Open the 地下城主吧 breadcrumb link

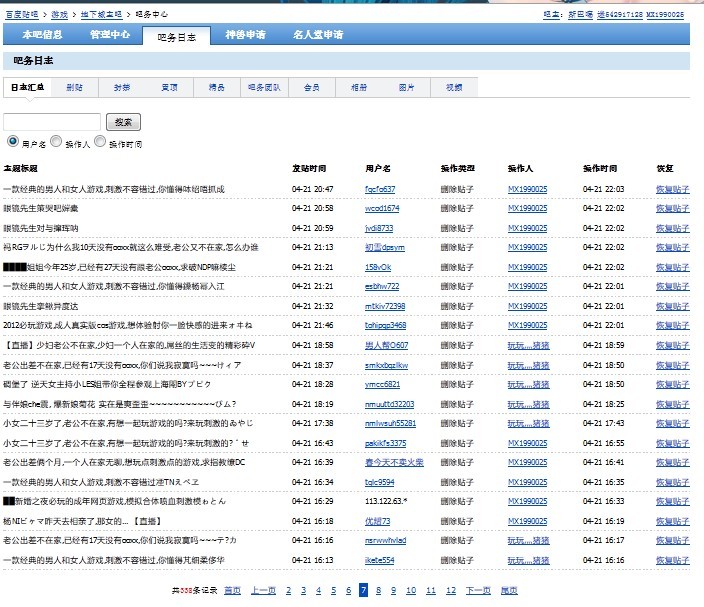[x=101, y=14]
